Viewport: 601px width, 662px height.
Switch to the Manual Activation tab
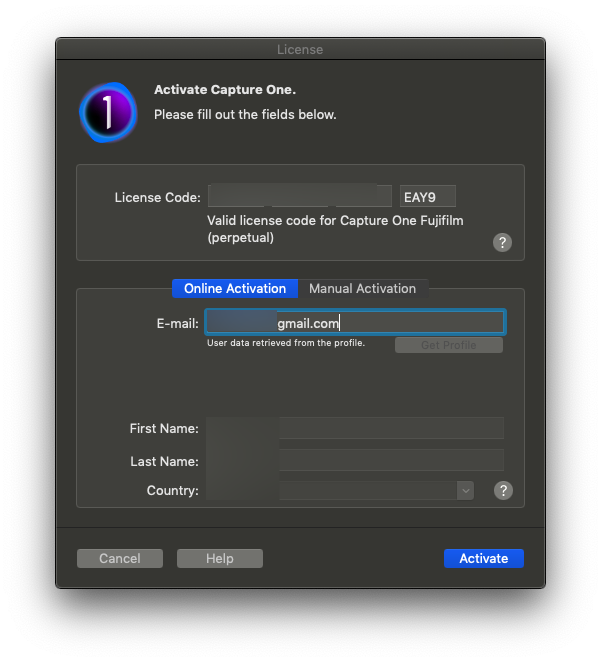pyautogui.click(x=363, y=288)
